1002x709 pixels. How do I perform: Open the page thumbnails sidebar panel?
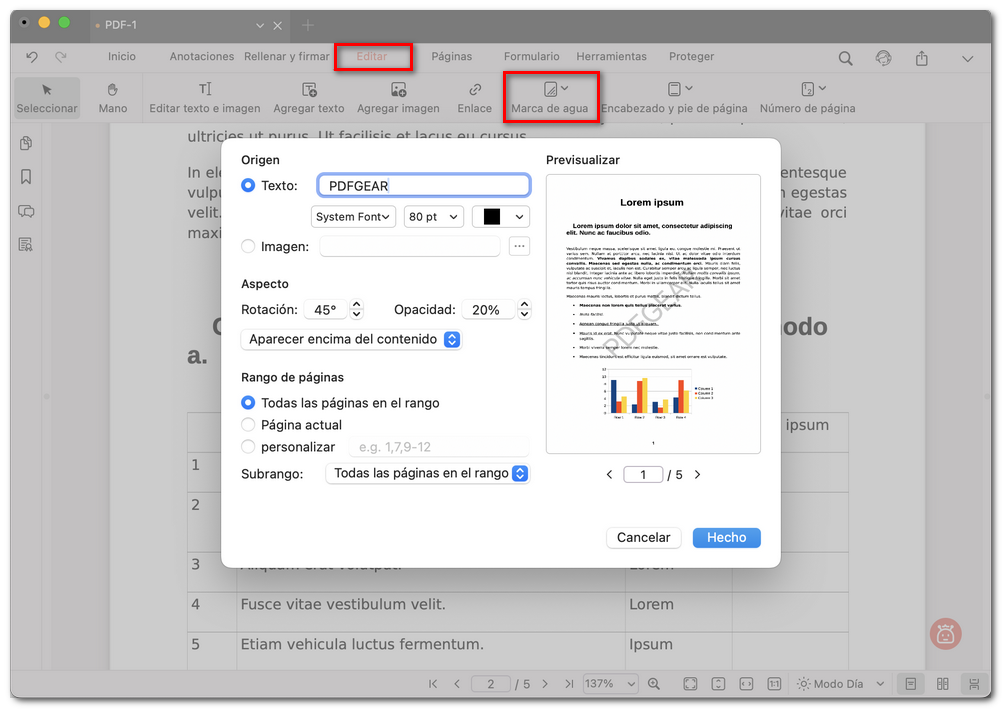(26, 143)
